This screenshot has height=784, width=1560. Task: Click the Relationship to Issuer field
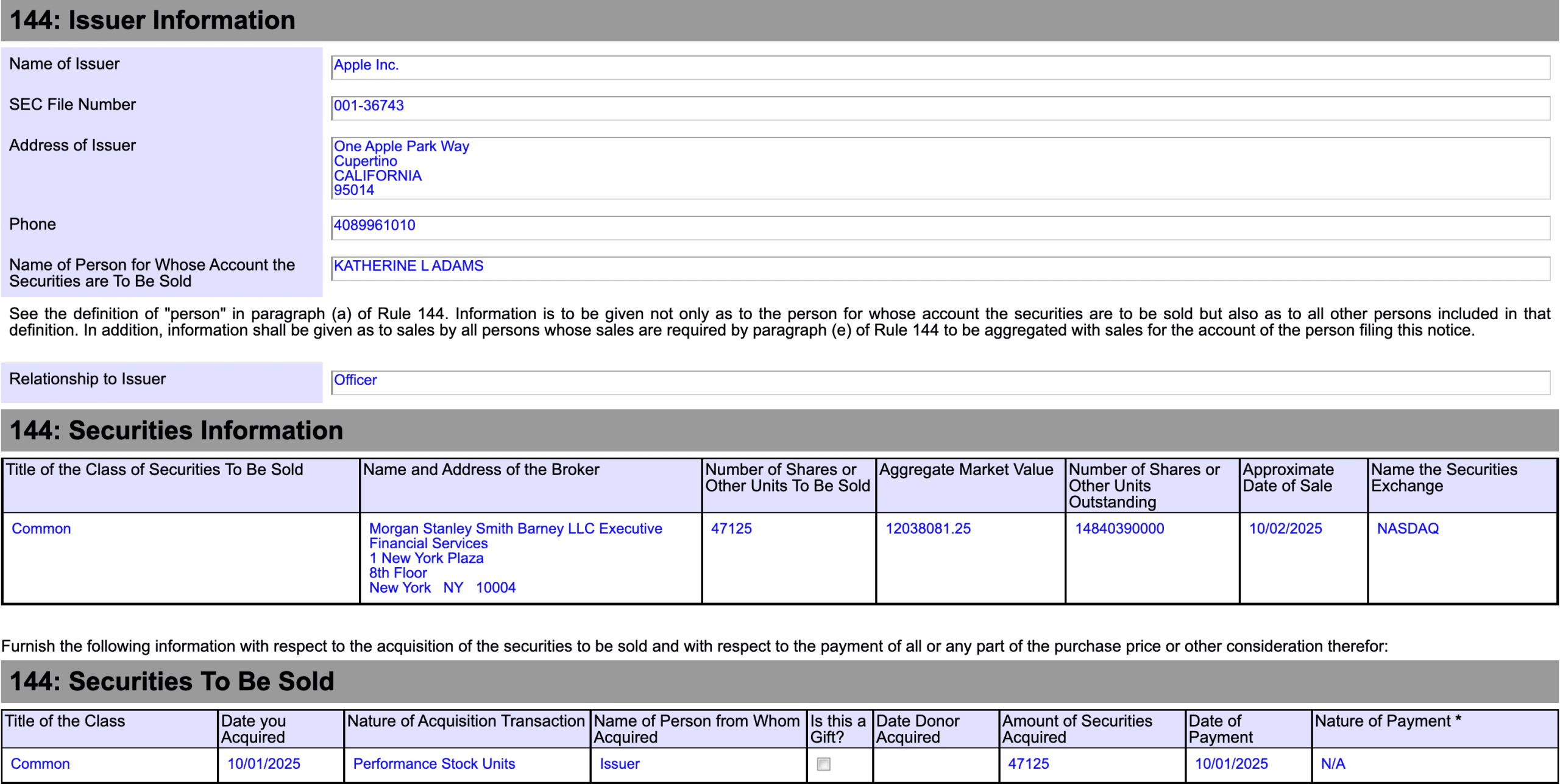[940, 382]
